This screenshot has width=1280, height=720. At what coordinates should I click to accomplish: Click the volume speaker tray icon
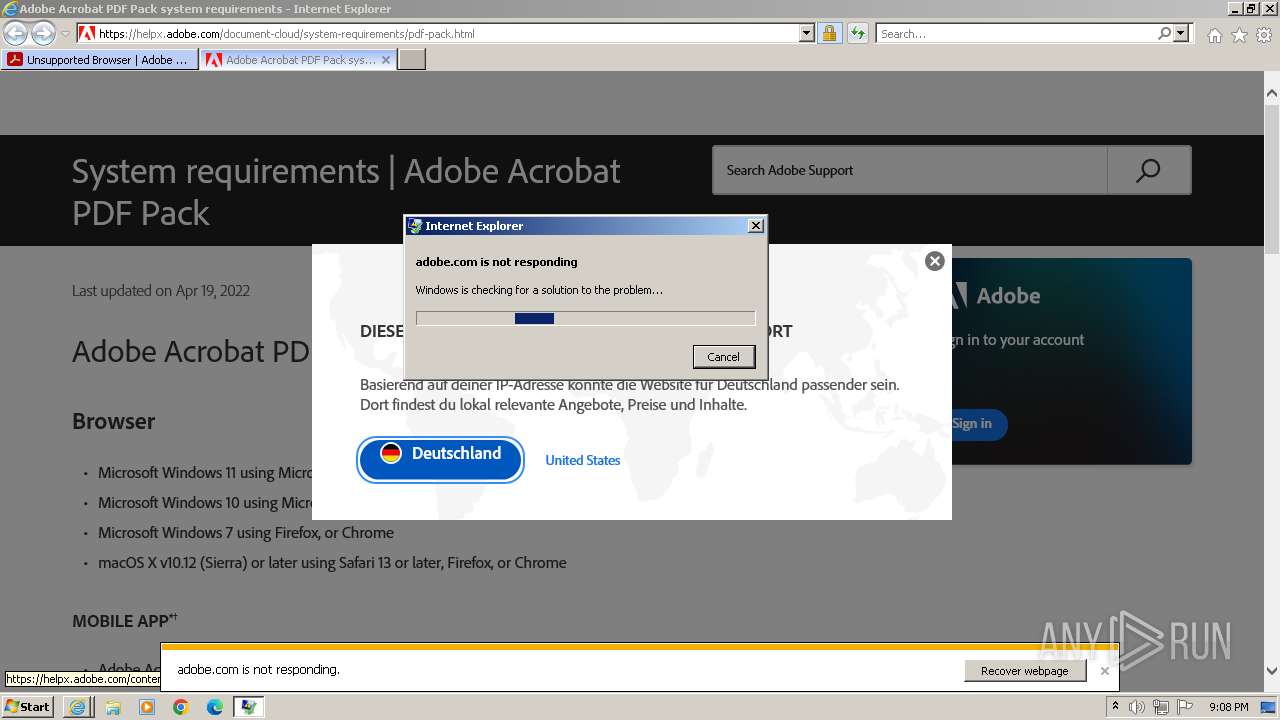[1137, 707]
